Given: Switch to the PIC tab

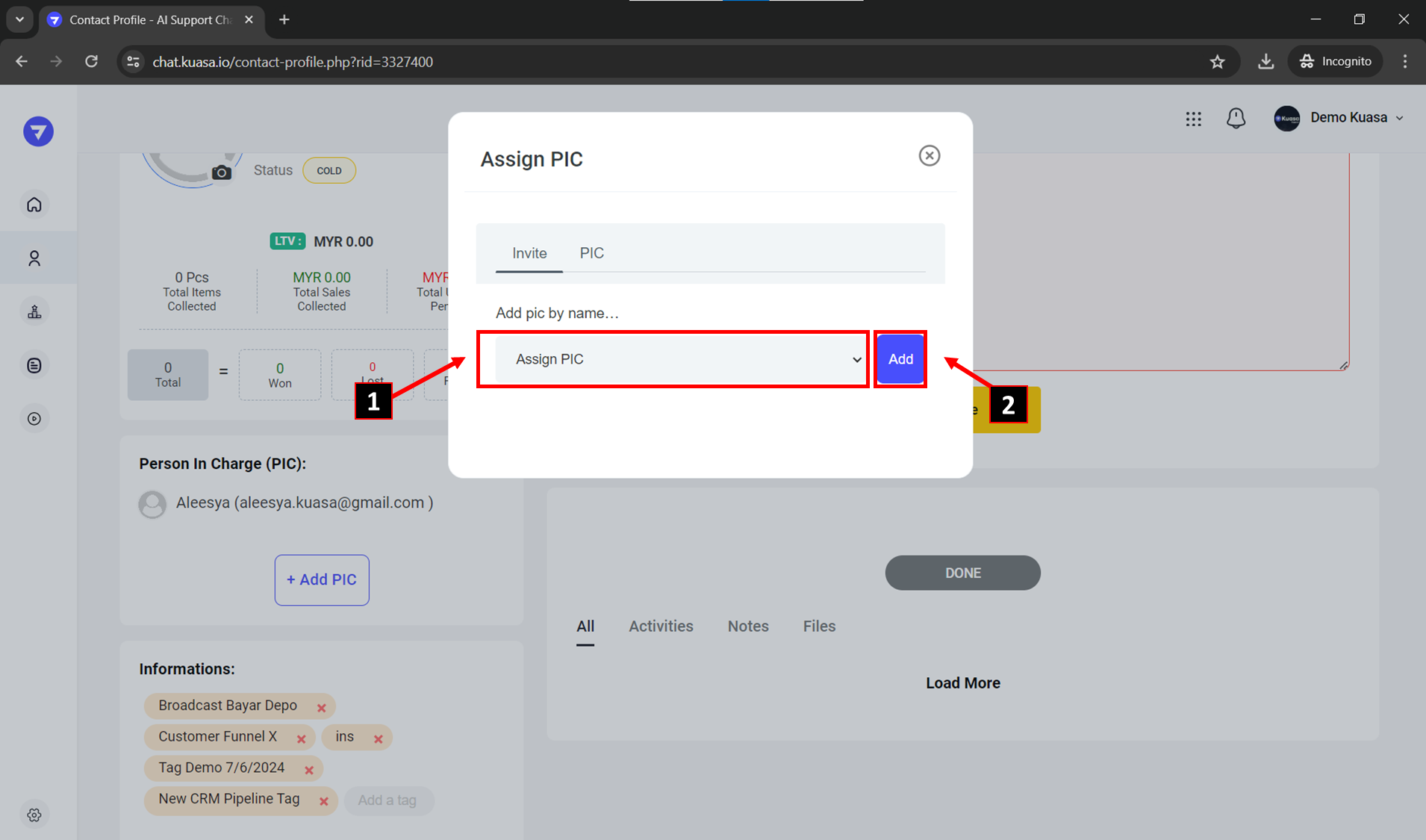Looking at the screenshot, I should [x=591, y=253].
